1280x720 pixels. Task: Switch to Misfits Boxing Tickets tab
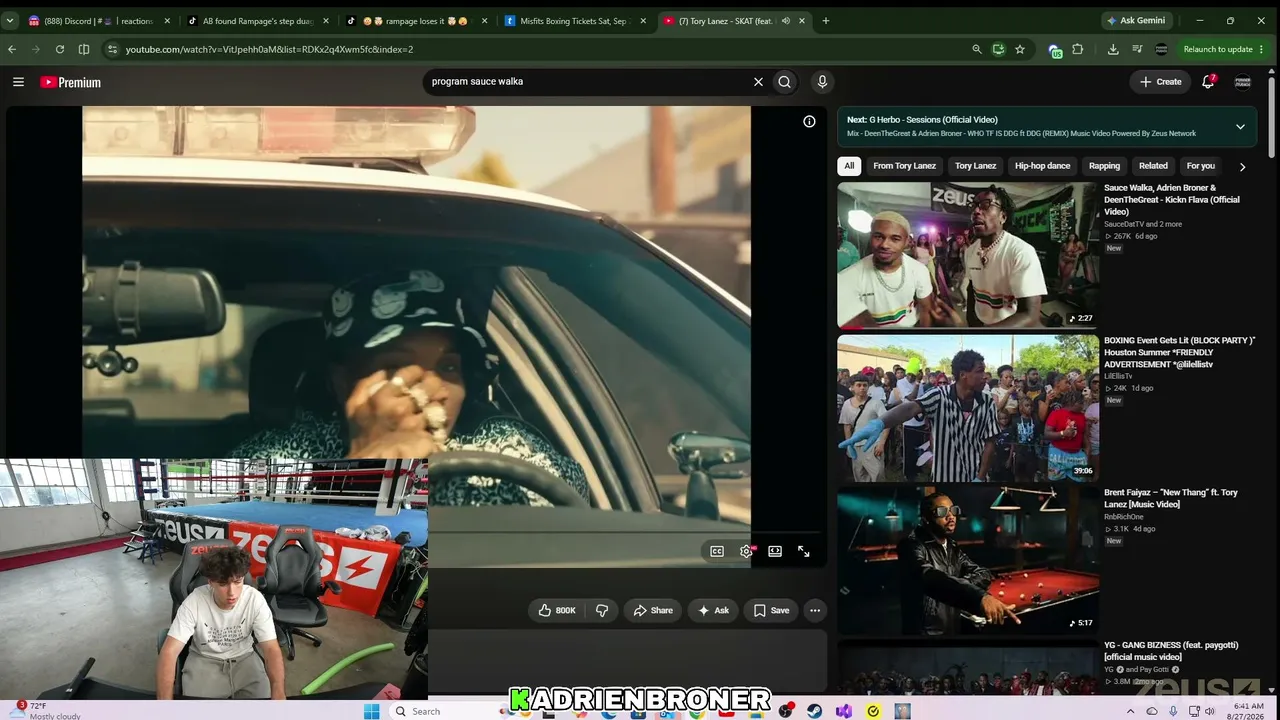(x=577, y=20)
